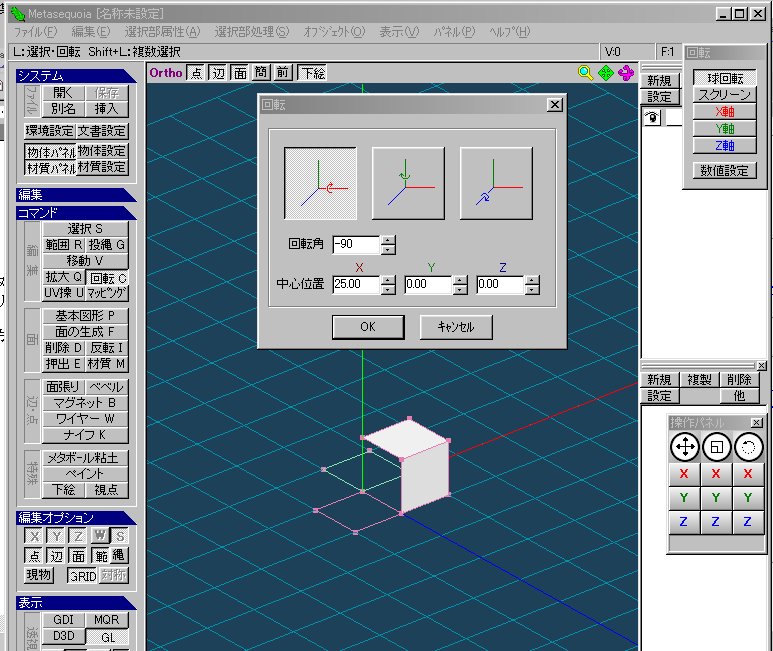The image size is (773, 651).
Task: Open the ファイル(F) menu
Action: [35, 32]
